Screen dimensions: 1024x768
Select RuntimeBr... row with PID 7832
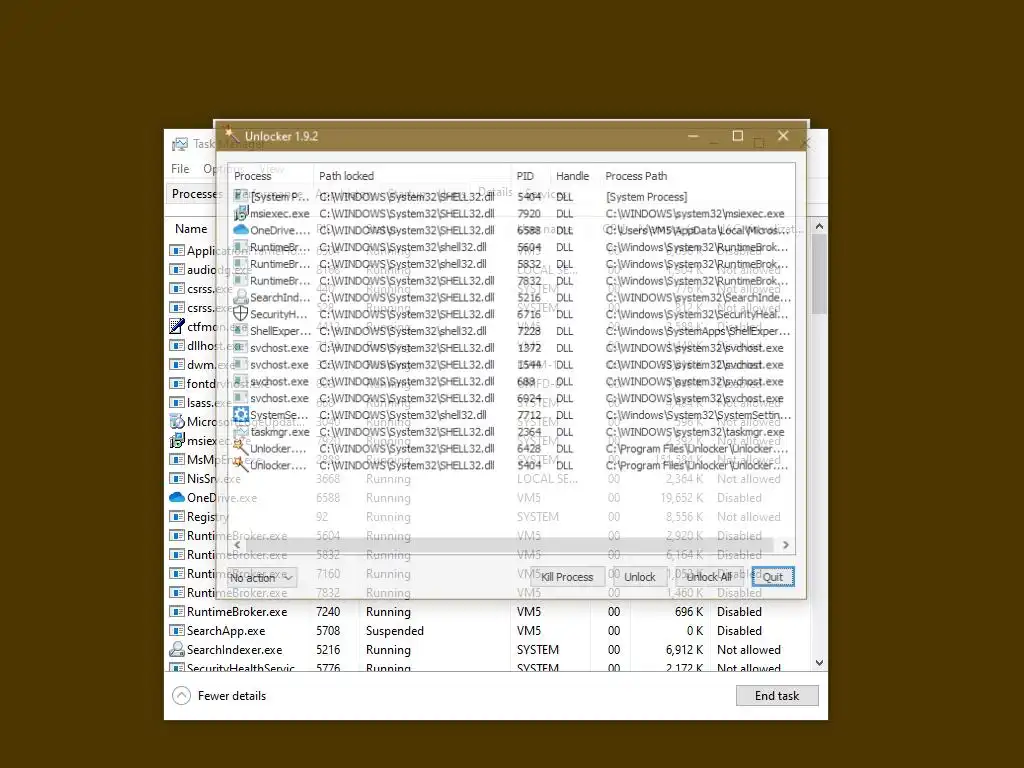512,281
